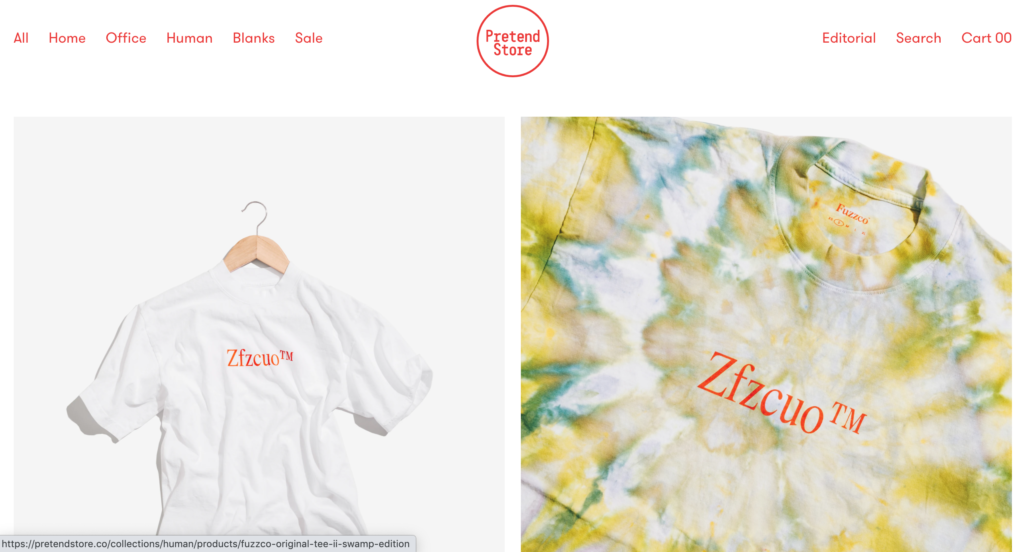Select the Office category
This screenshot has width=1024, height=552.
pyautogui.click(x=126, y=38)
